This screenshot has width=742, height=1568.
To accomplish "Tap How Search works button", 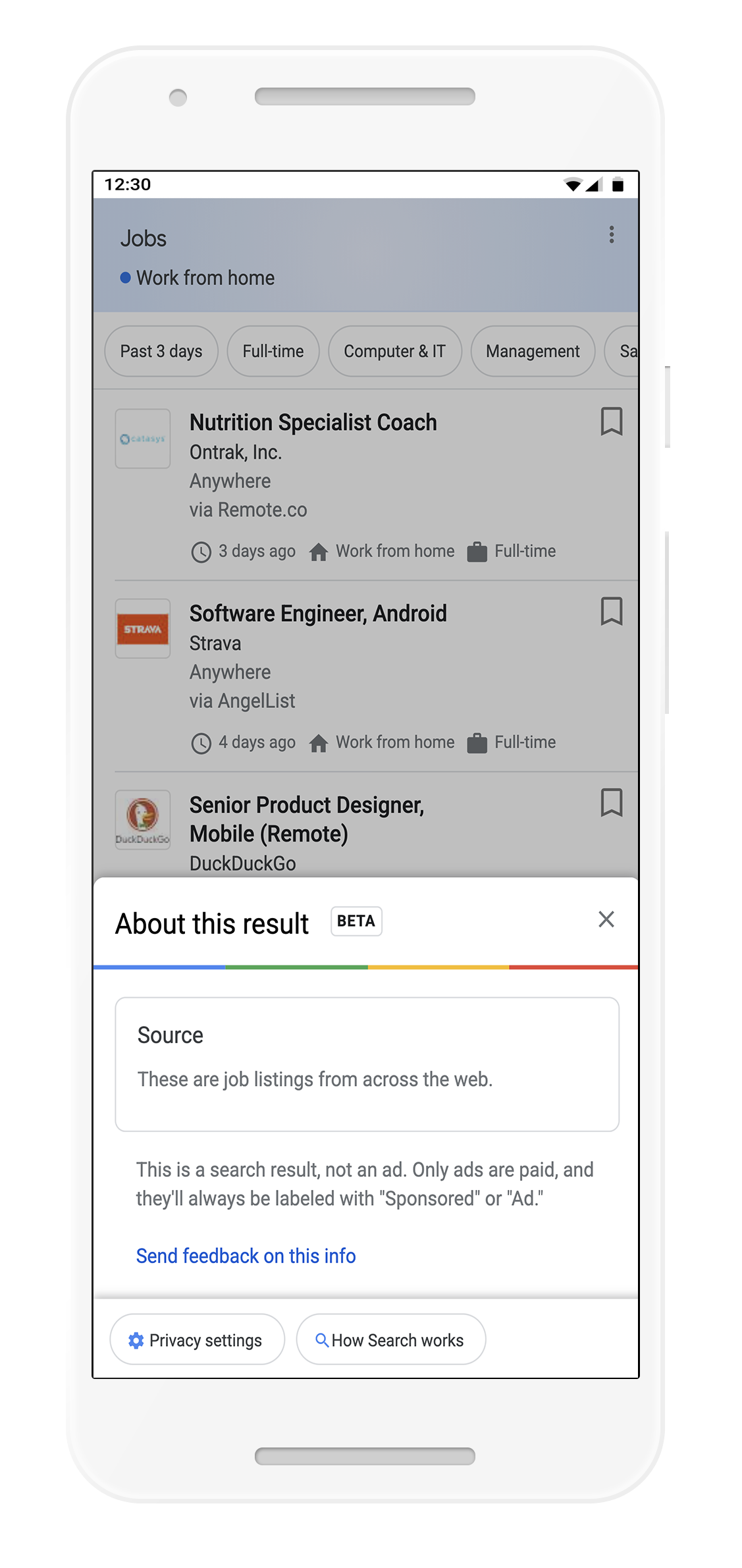I will tap(391, 1340).
